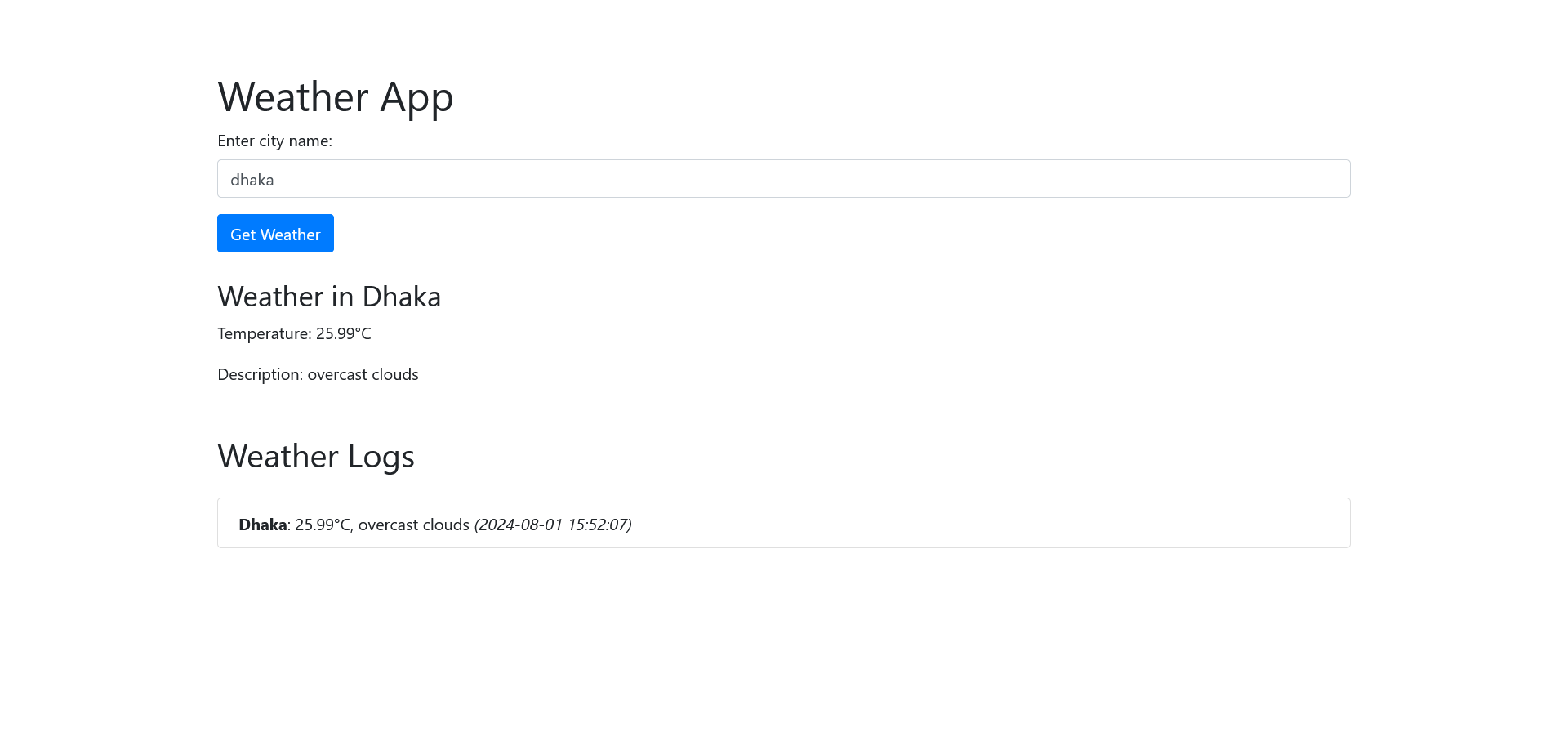The image size is (1568, 746).
Task: Click the word 'Logs' in the heading
Action: pyautogui.click(x=381, y=457)
